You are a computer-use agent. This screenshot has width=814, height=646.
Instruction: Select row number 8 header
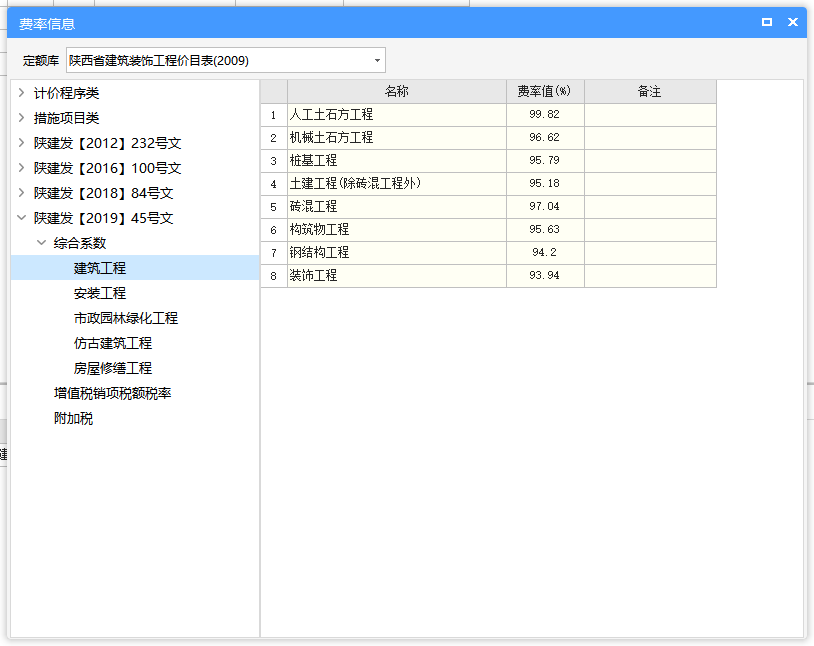[274, 275]
